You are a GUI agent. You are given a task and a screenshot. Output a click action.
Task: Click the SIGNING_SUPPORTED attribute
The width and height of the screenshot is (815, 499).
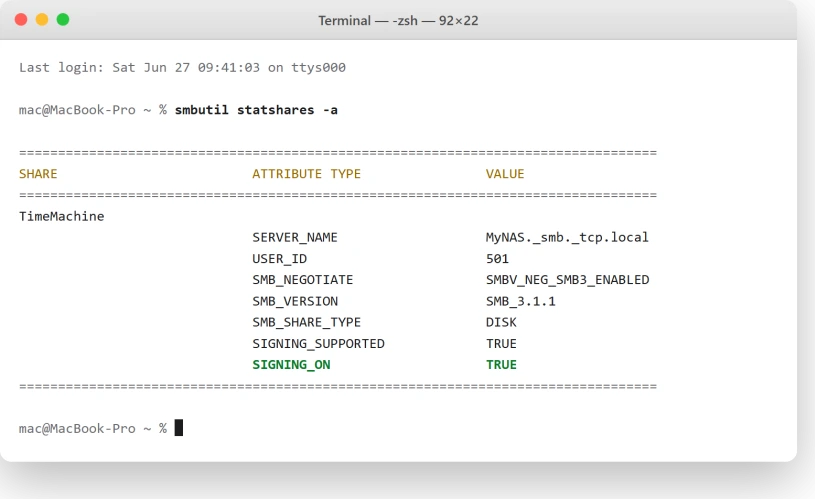[318, 344]
